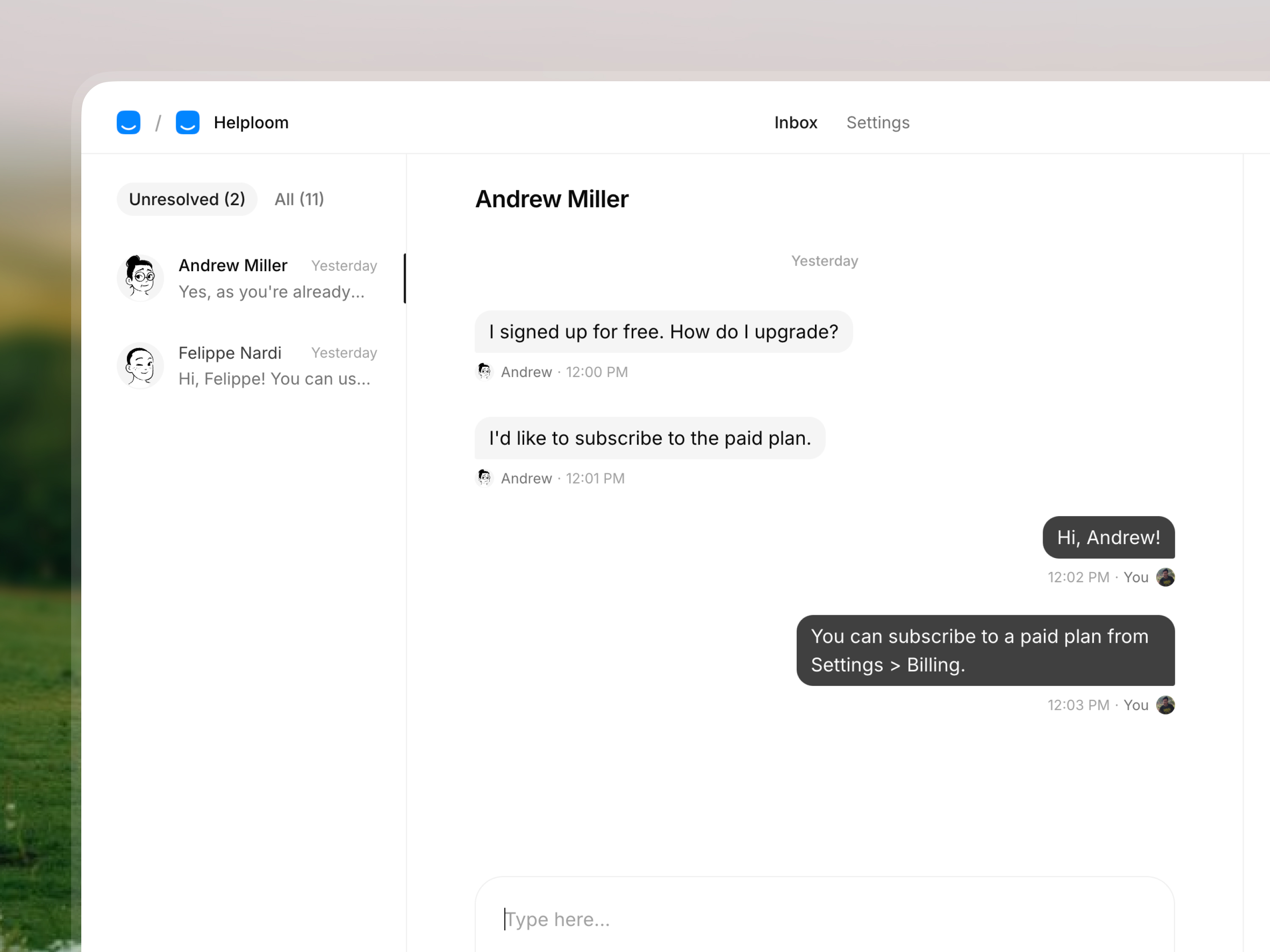Click your avatar beside the 12:03 PM timestamp
The width and height of the screenshot is (1270, 952).
(1165, 704)
